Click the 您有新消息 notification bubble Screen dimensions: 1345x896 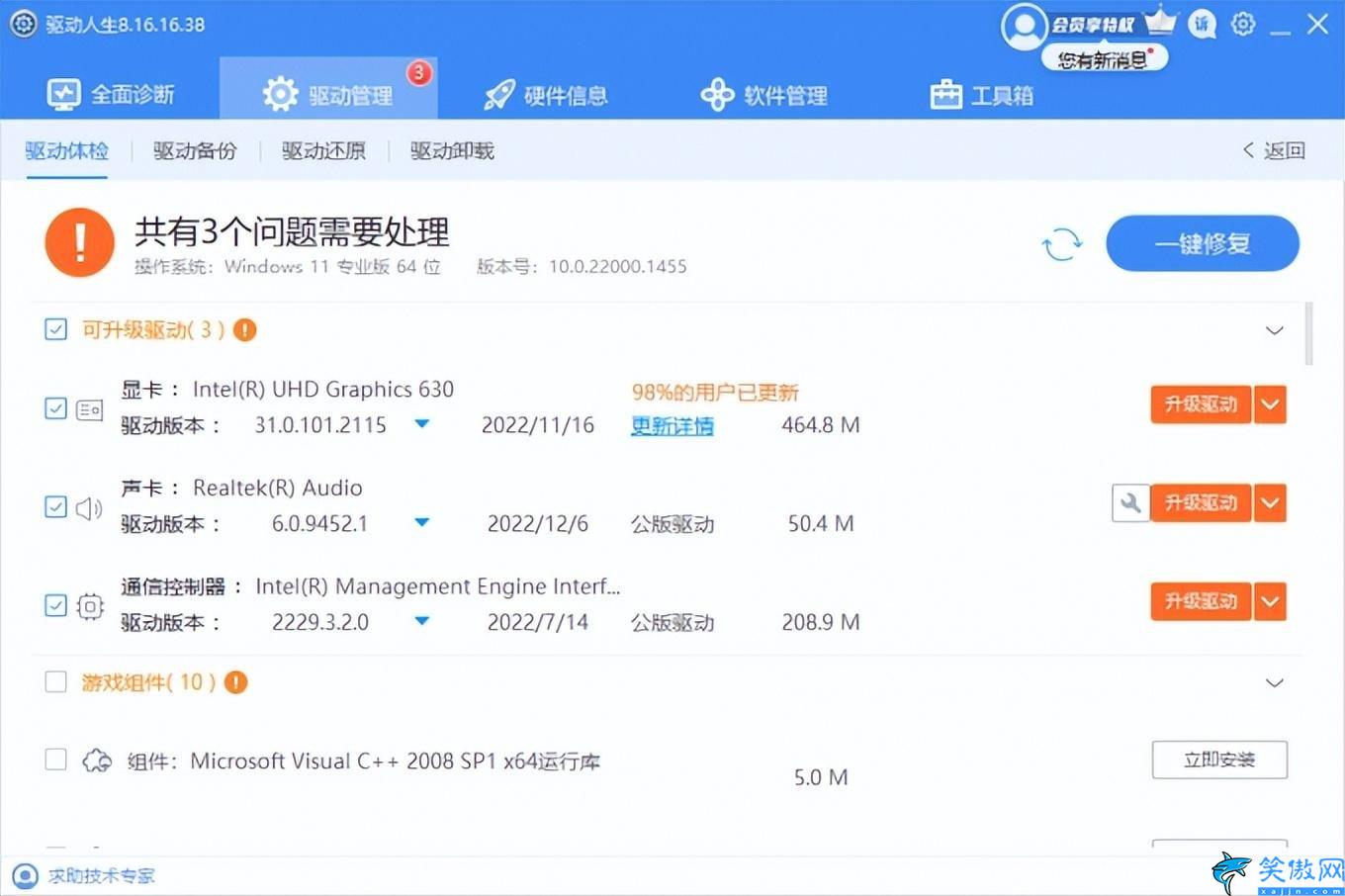pyautogui.click(x=1104, y=59)
